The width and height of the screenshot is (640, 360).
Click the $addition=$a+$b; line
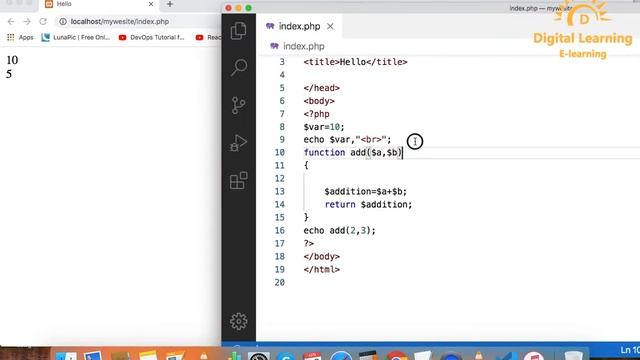click(366, 191)
